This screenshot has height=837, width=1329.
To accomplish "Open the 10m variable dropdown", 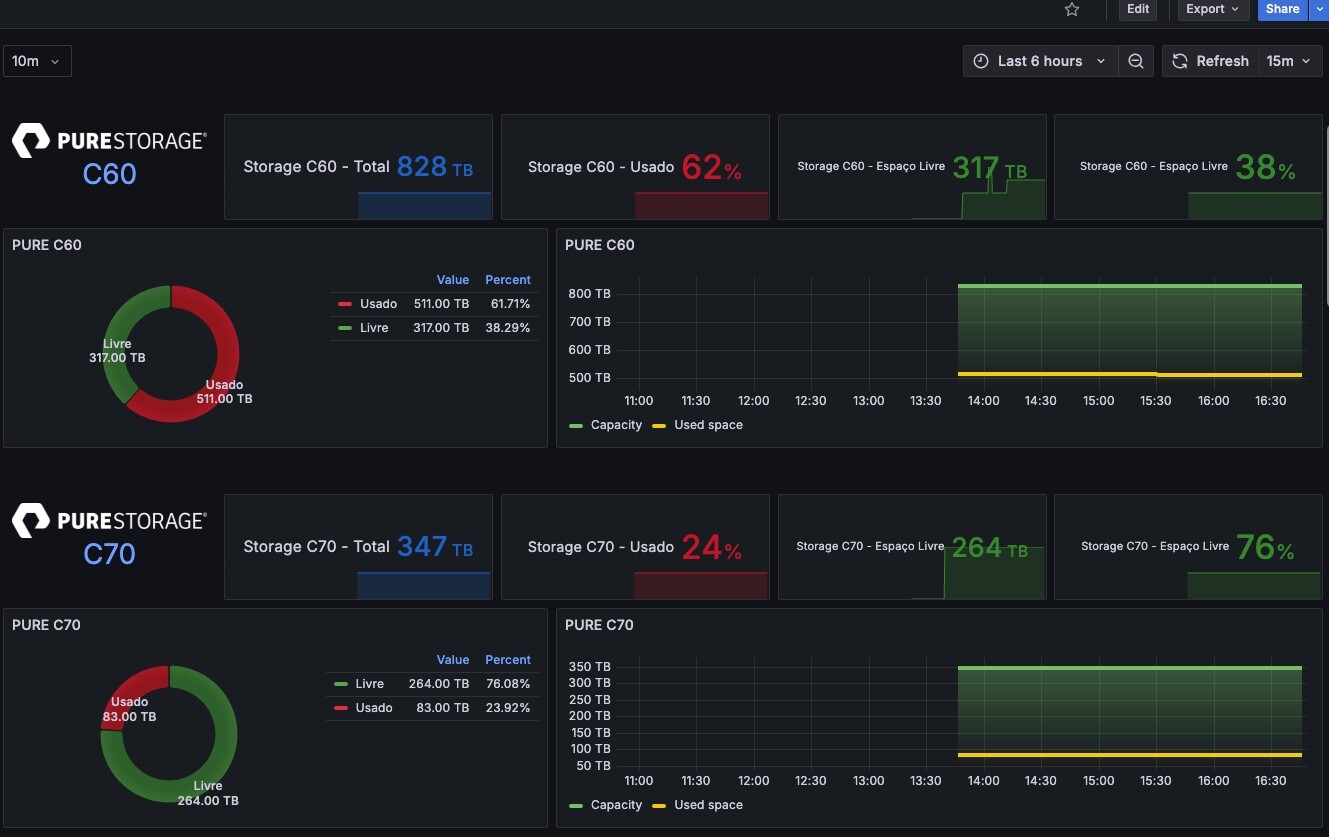I will (x=37, y=61).
